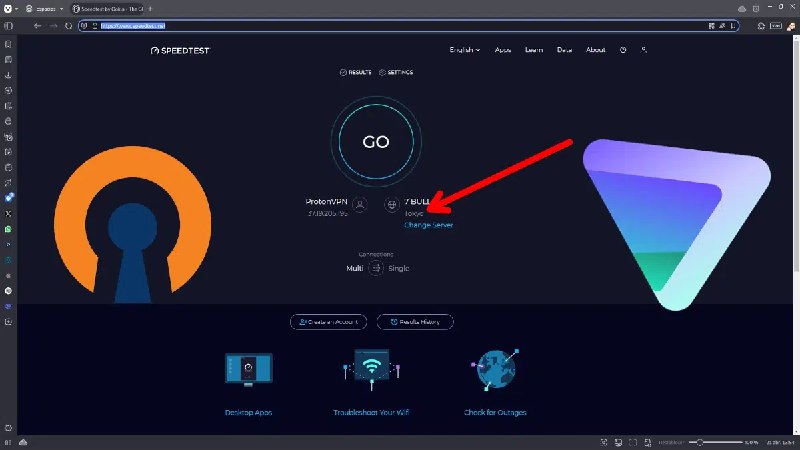The width and height of the screenshot is (800, 450).
Task: Click the reset zoom button
Action: [670, 442]
